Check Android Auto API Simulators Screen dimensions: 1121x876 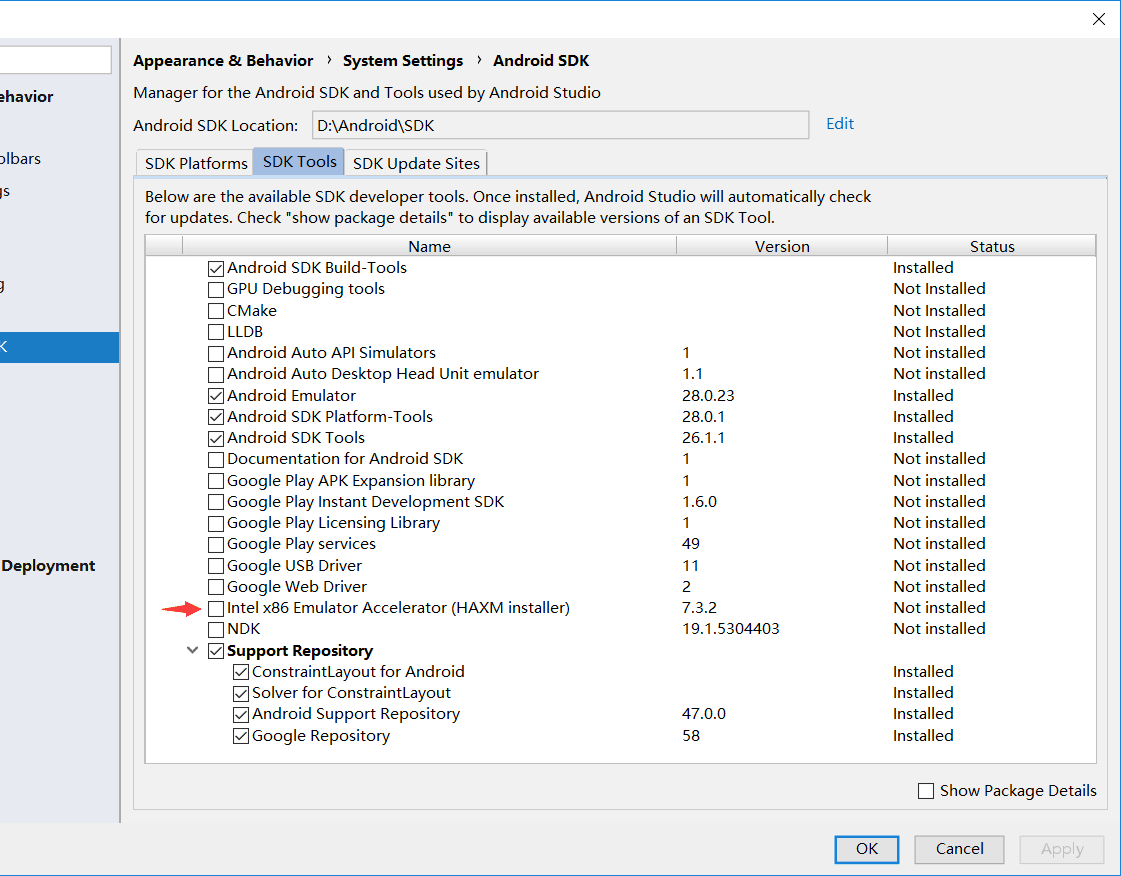point(215,353)
